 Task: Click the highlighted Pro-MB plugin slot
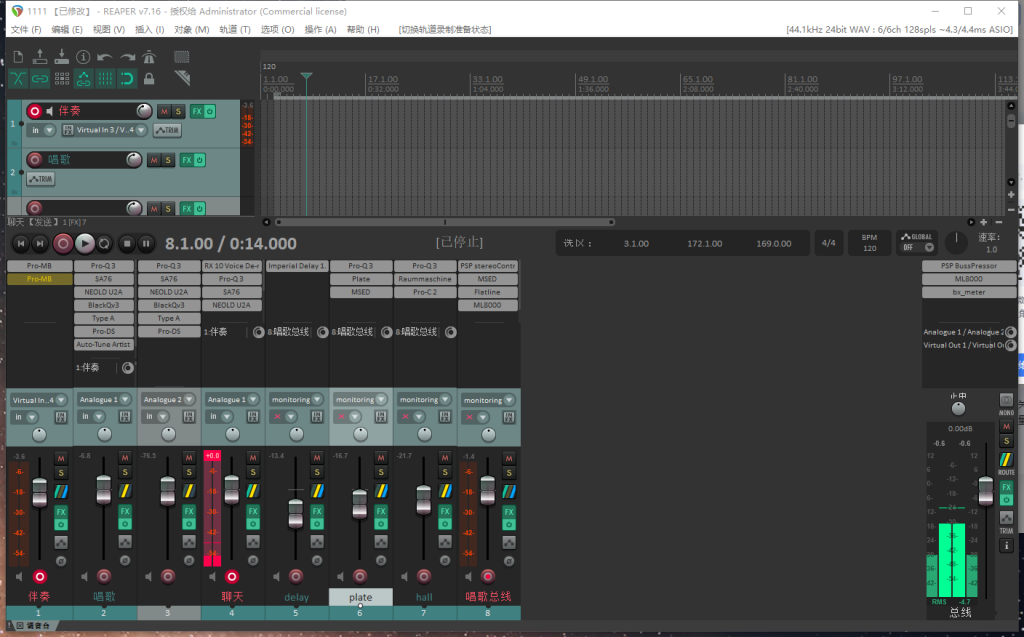coord(39,279)
